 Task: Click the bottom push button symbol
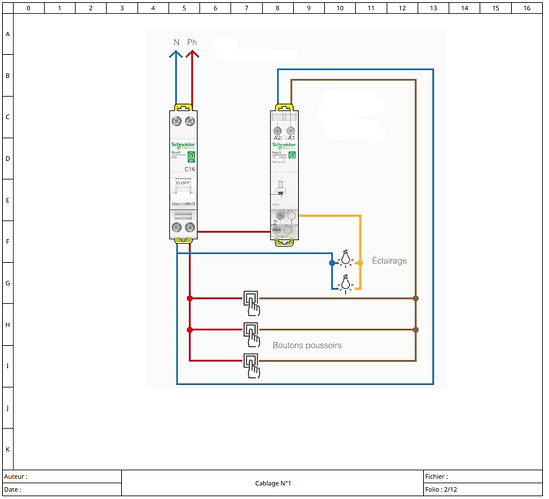pos(252,366)
